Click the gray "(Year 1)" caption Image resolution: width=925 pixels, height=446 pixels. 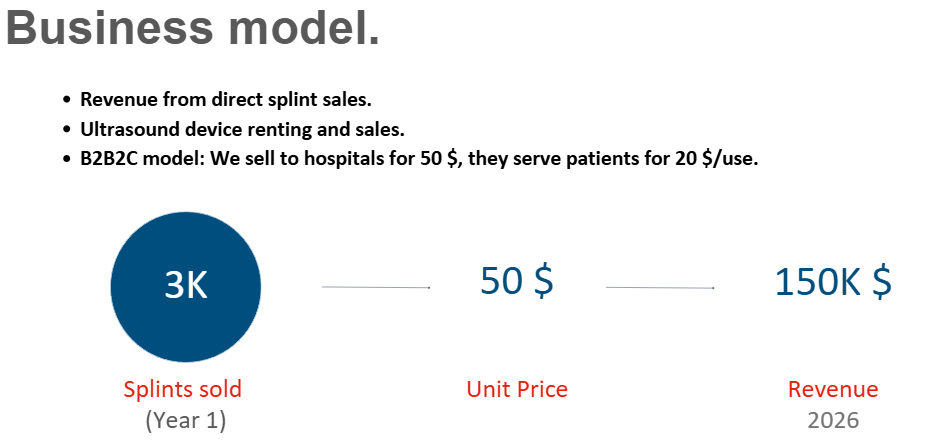[x=186, y=420]
